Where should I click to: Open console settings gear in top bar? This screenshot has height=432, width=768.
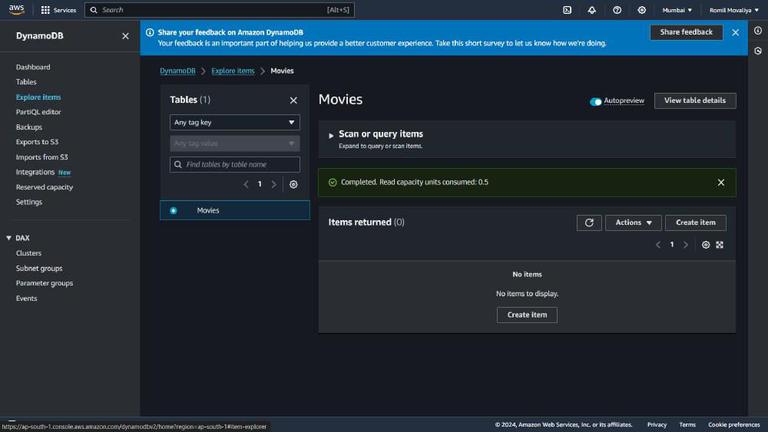(x=642, y=10)
